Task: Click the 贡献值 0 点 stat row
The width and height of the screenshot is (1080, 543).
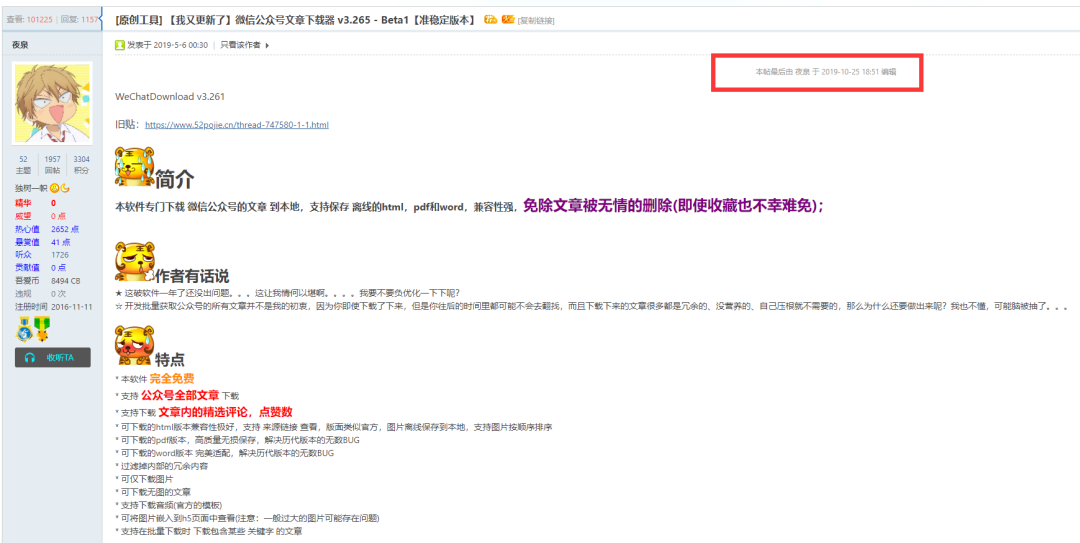Action: (x=40, y=268)
